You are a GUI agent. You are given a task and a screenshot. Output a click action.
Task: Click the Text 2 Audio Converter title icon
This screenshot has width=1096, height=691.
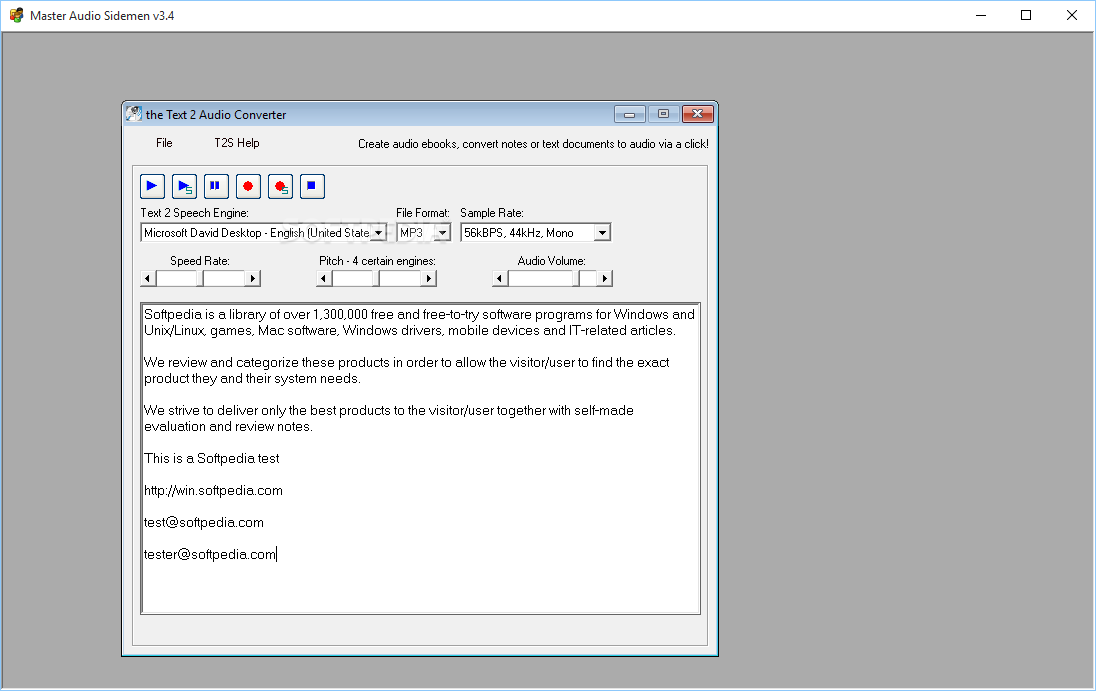(x=134, y=114)
